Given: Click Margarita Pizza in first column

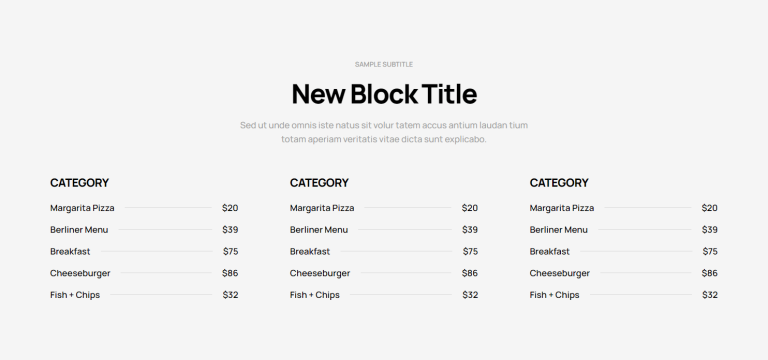Looking at the screenshot, I should coord(82,208).
